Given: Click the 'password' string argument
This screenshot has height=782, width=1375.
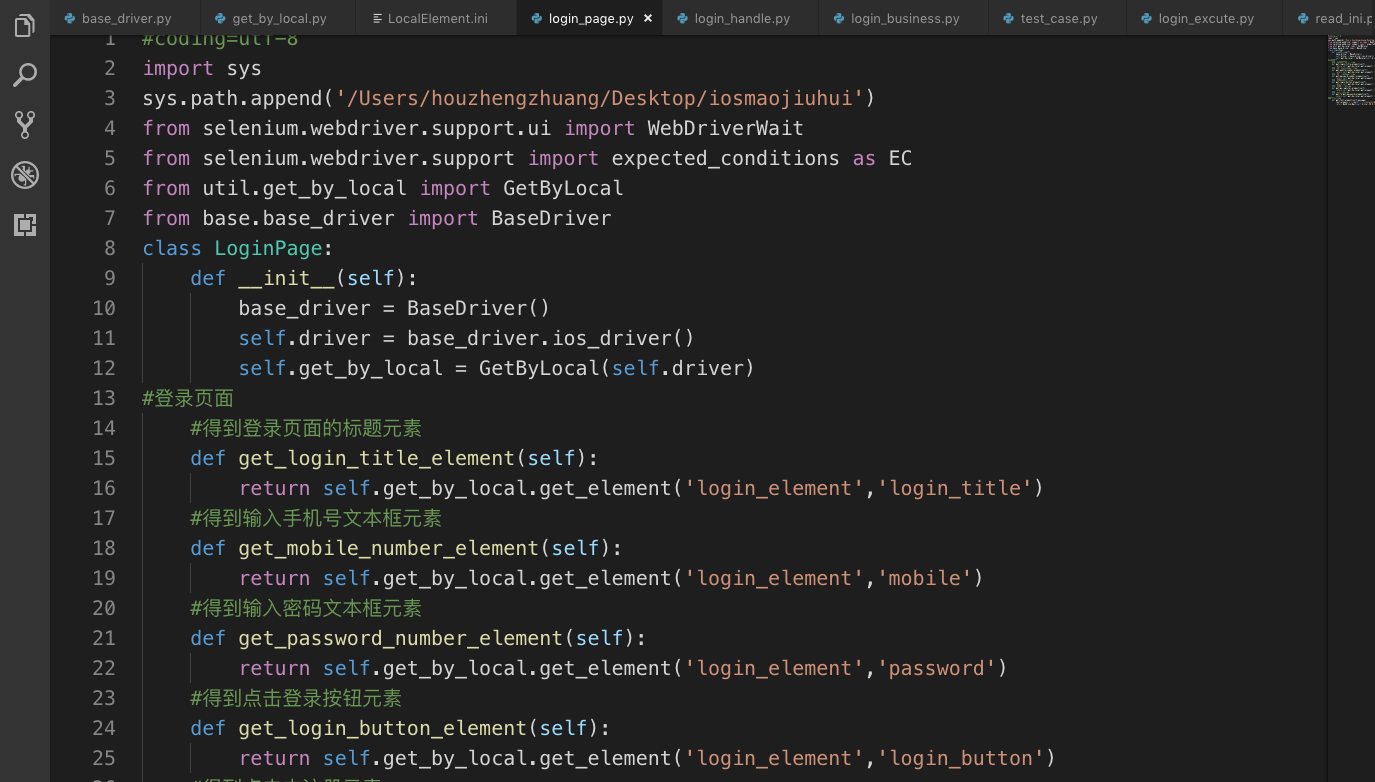Looking at the screenshot, I should click(x=936, y=668).
